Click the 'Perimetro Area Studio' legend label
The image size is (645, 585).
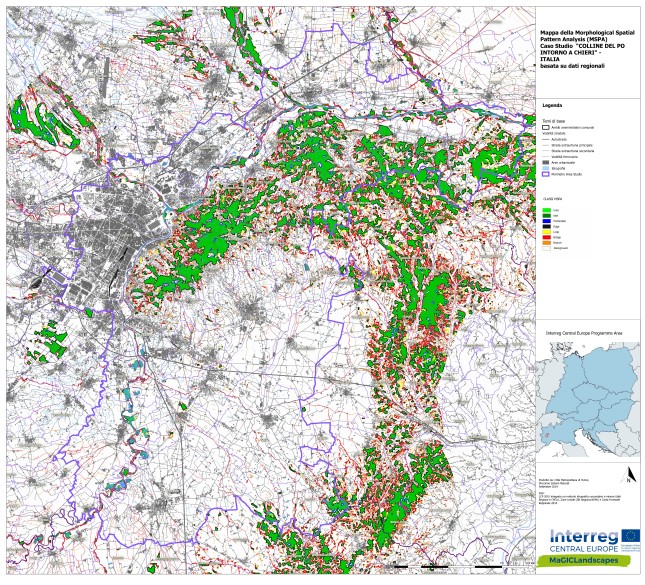566,174
